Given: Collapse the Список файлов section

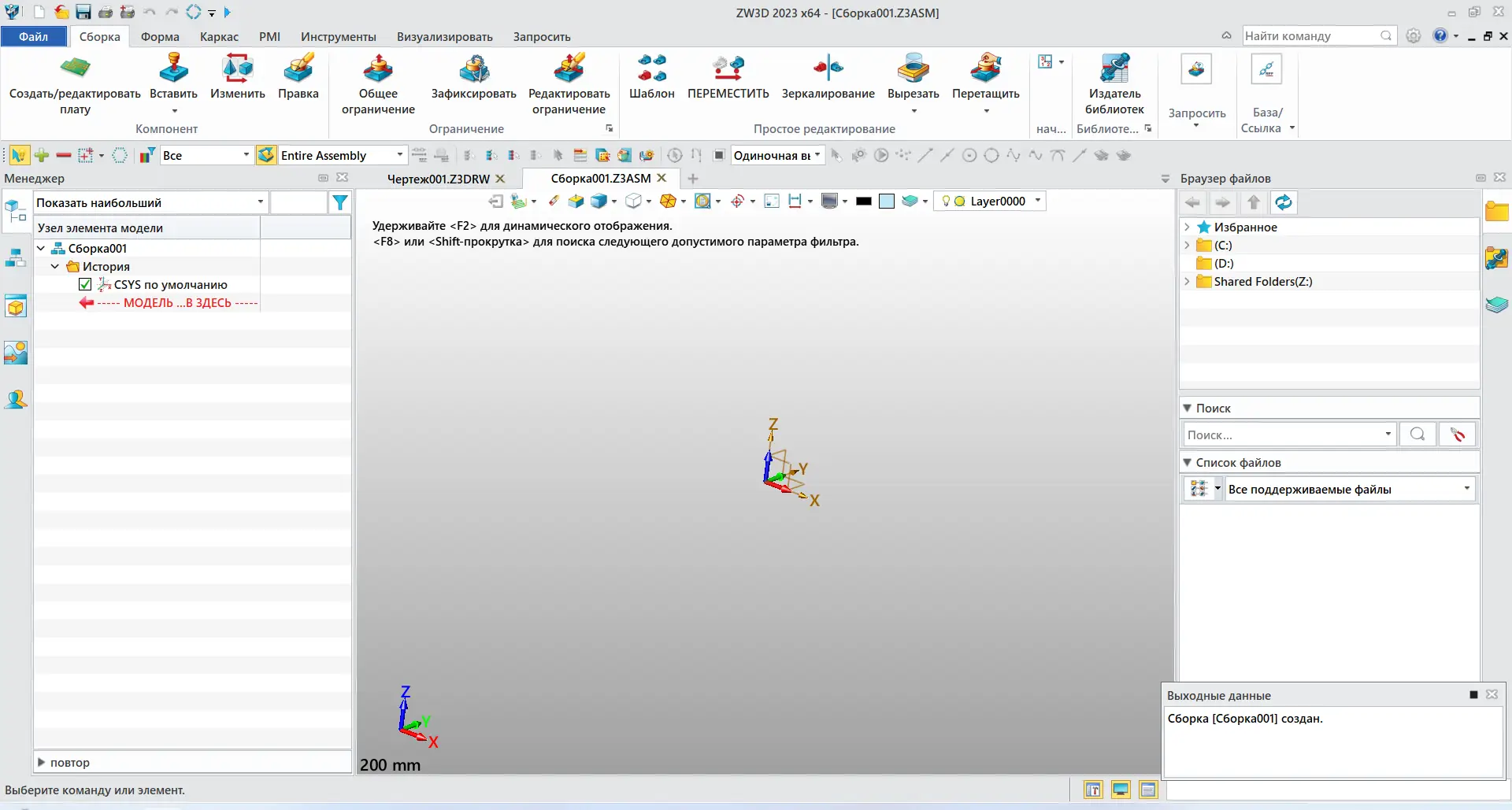Looking at the screenshot, I should click(1188, 463).
